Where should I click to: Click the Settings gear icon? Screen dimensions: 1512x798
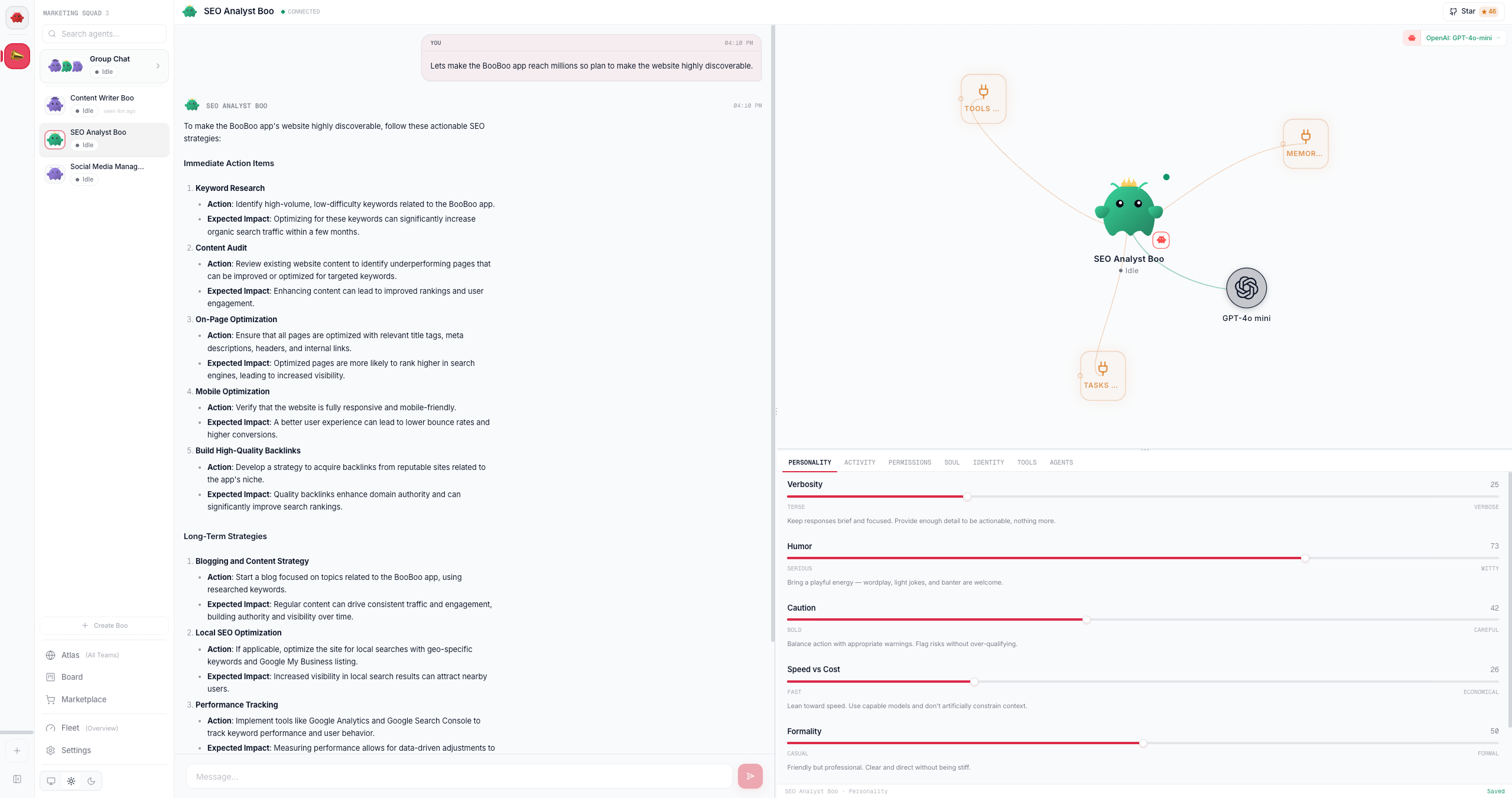pyautogui.click(x=51, y=750)
